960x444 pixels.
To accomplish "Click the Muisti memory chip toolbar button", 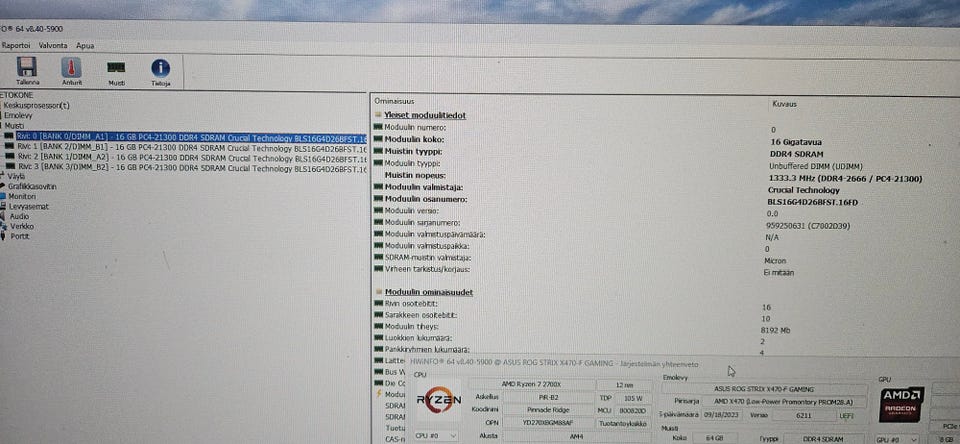I will 116,67.
